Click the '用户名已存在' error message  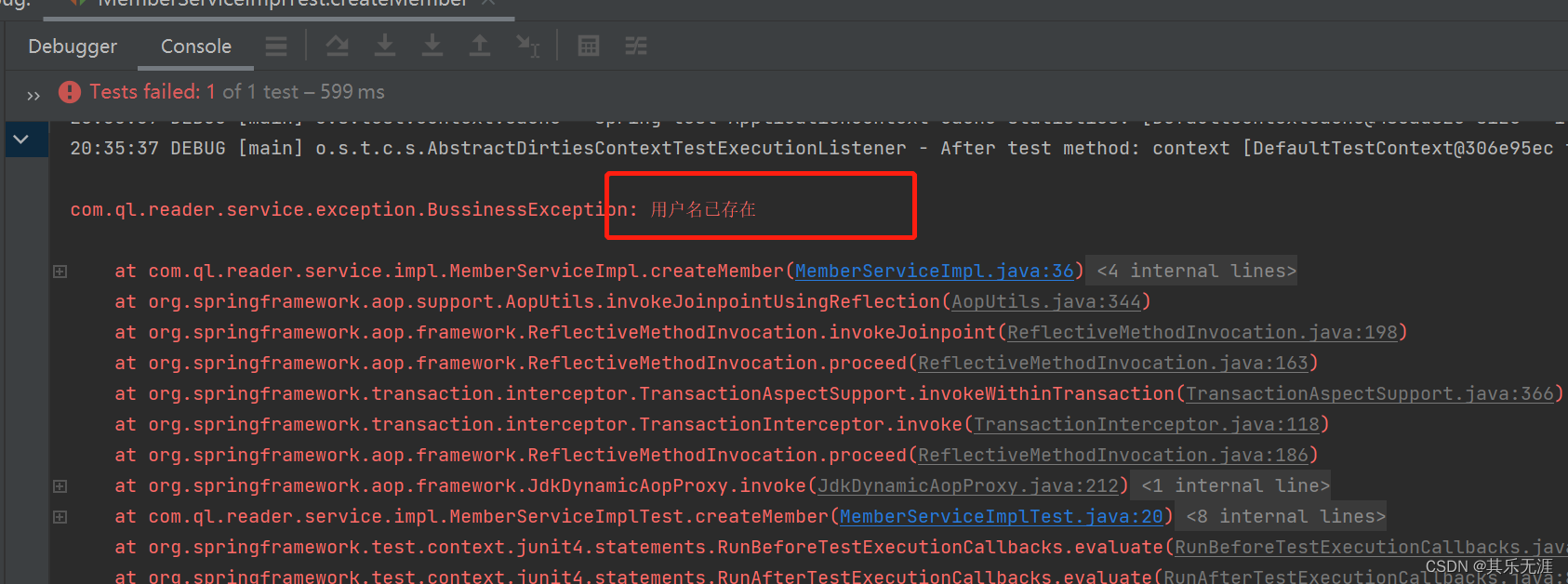703,209
